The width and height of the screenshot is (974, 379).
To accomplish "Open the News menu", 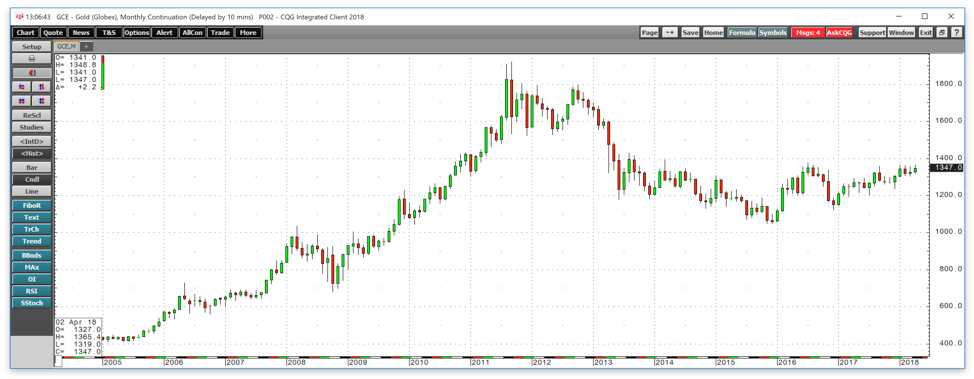I will 81,33.
